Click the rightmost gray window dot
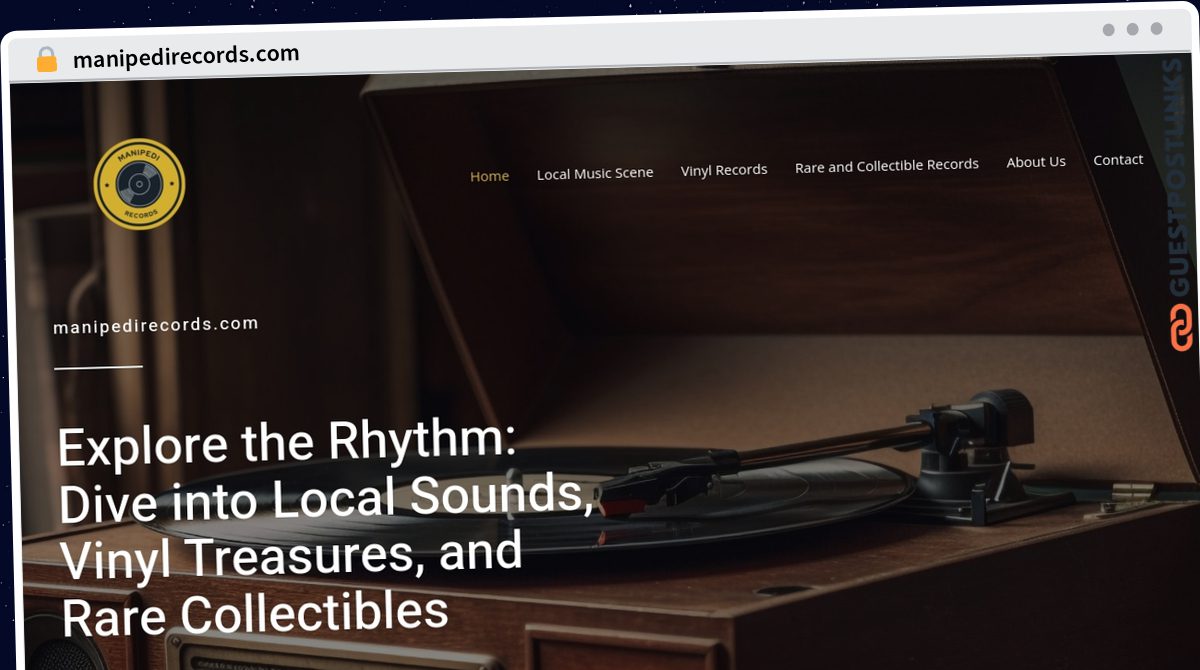1200x670 pixels. pyautogui.click(x=1156, y=29)
